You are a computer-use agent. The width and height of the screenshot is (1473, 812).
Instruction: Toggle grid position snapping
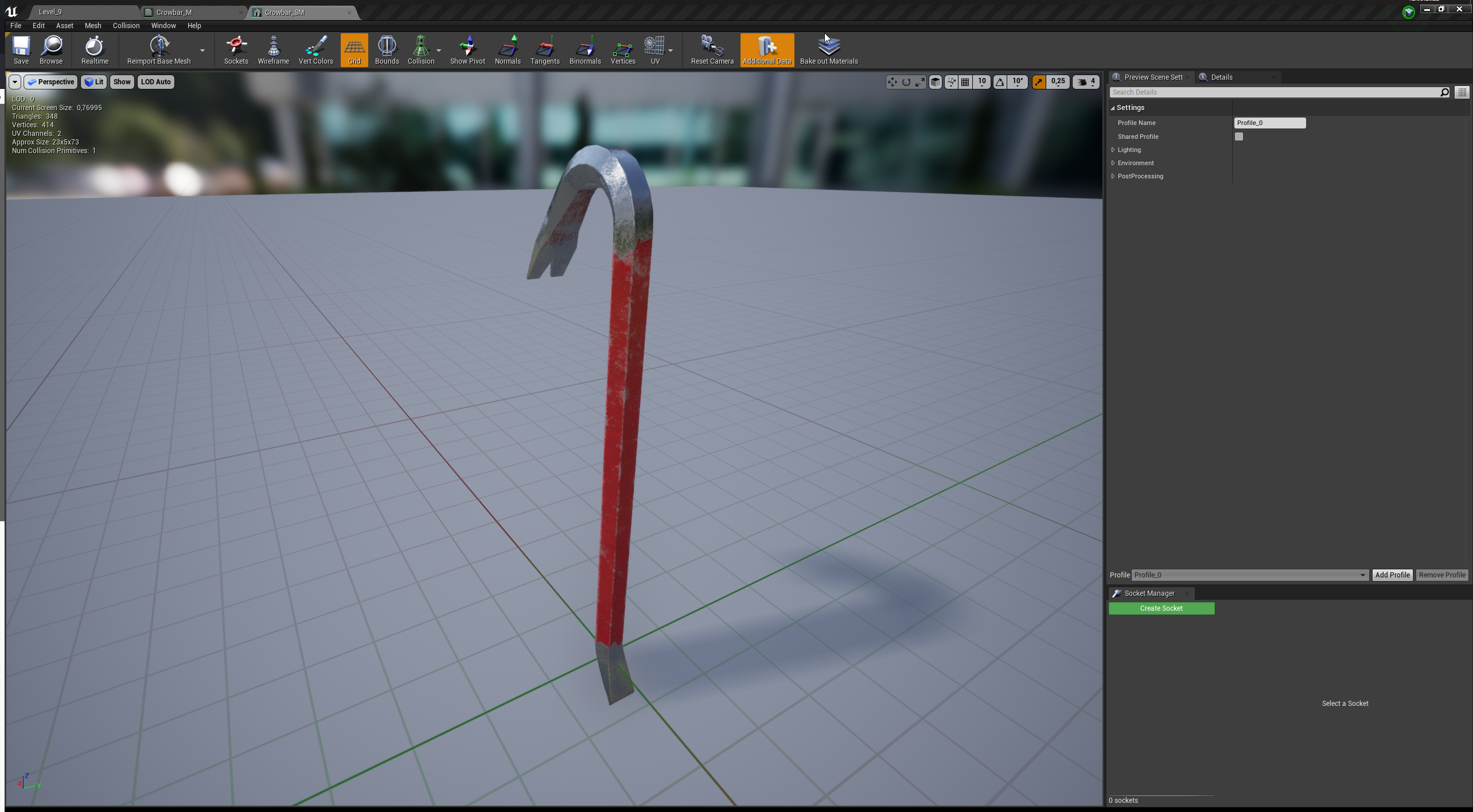coord(965,82)
